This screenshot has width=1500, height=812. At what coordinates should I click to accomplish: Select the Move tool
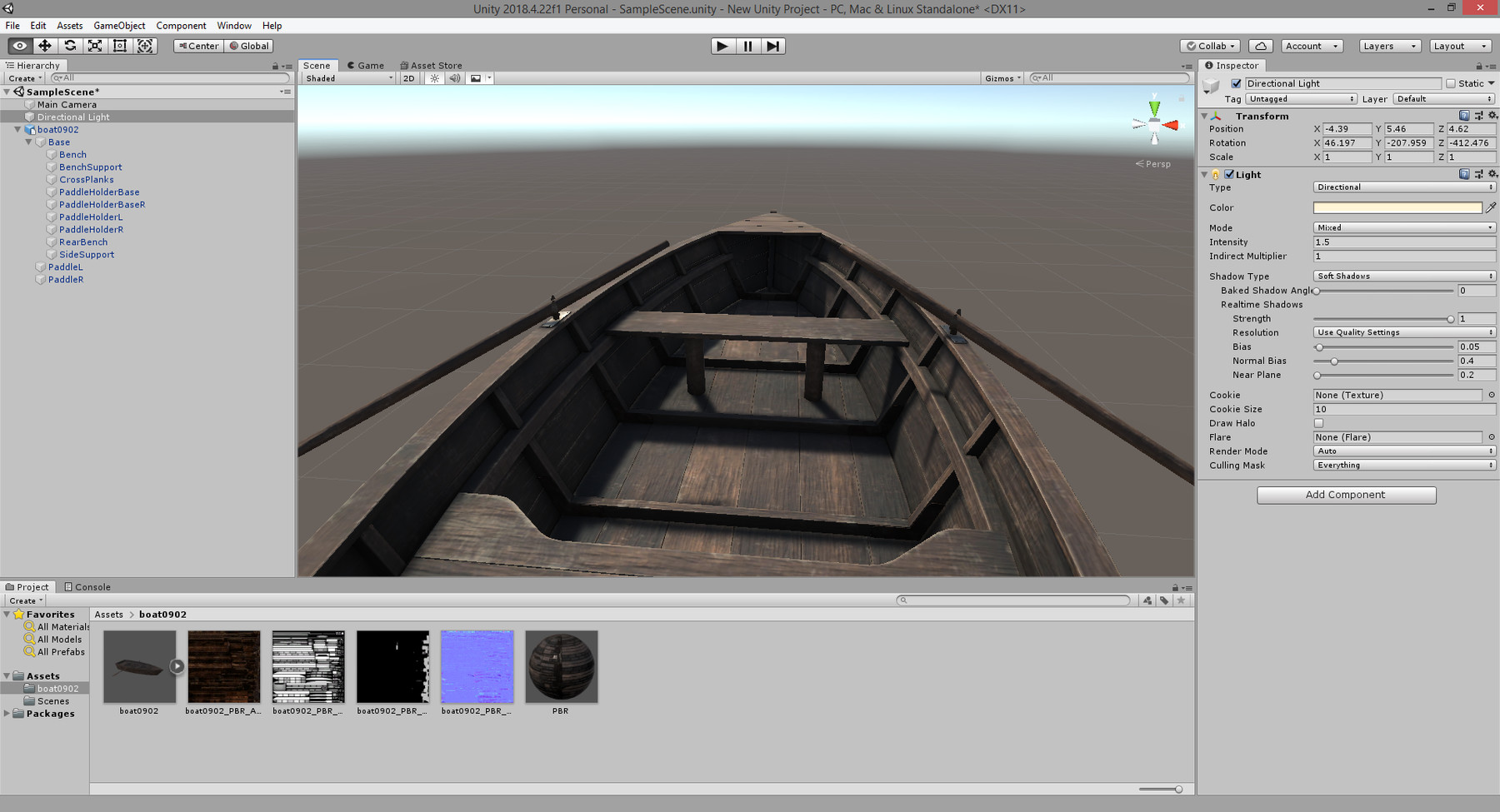point(45,46)
